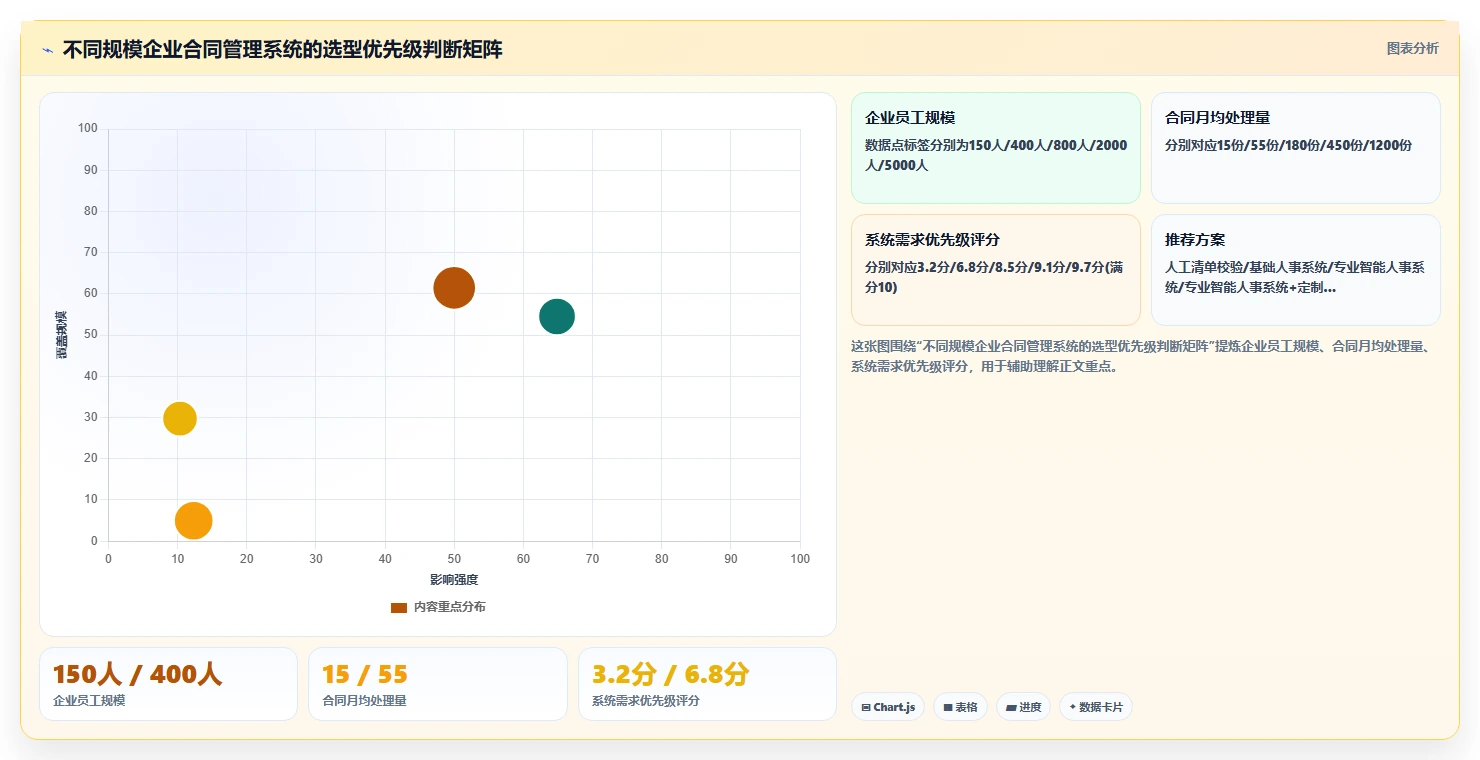Toggle the 内容重点分布 legend color box
This screenshot has width=1480, height=760.
(399, 607)
